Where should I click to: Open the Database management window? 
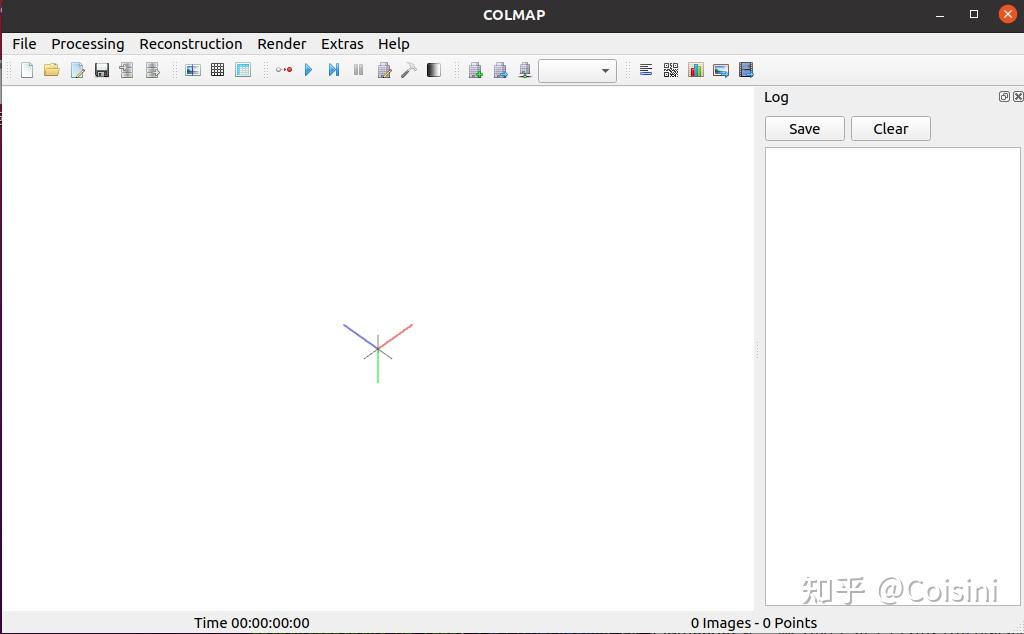(x=242, y=70)
